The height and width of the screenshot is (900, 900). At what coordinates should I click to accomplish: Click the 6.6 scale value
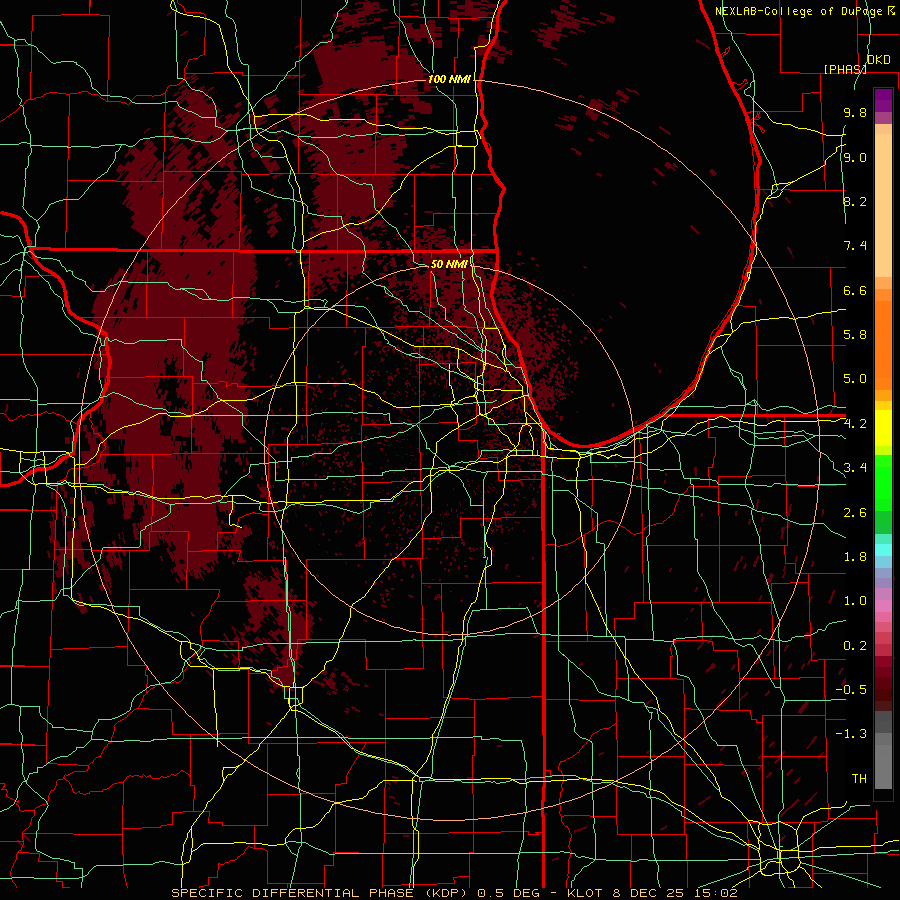[855, 290]
